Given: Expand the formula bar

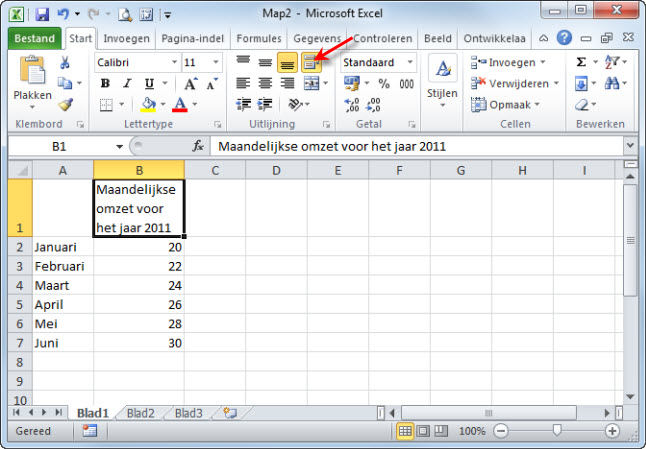Looking at the screenshot, I should 630,145.
